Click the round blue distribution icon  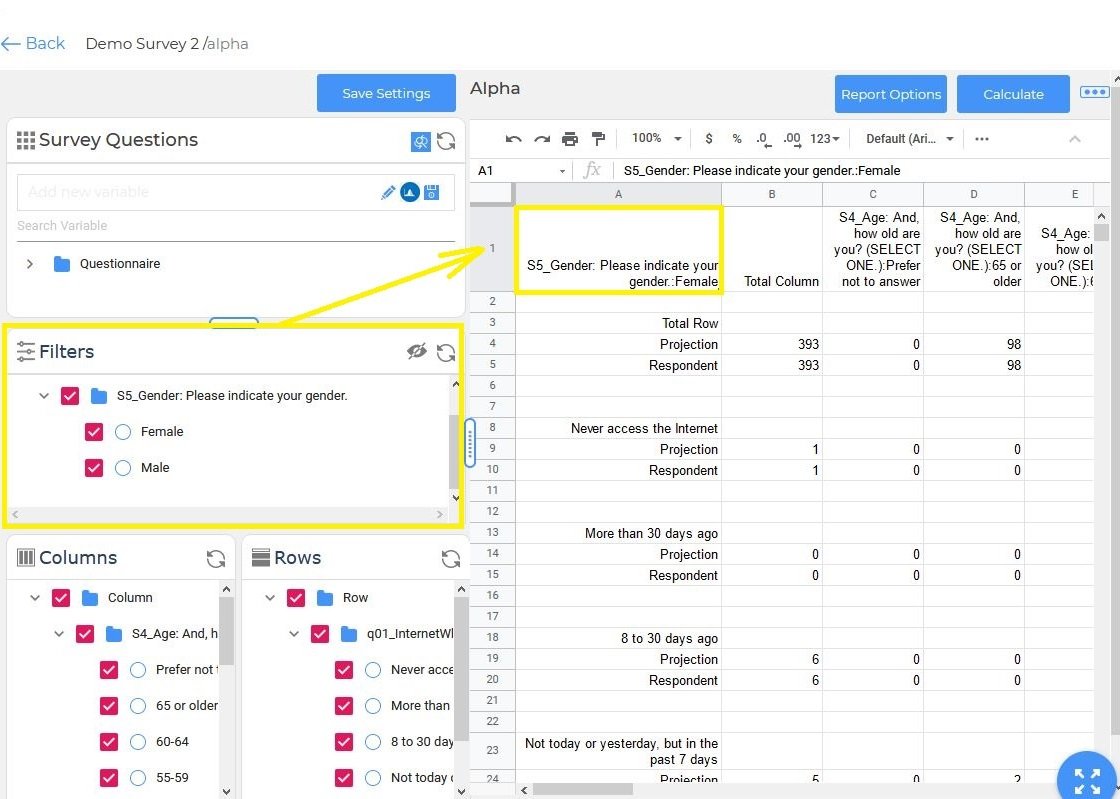click(x=409, y=192)
